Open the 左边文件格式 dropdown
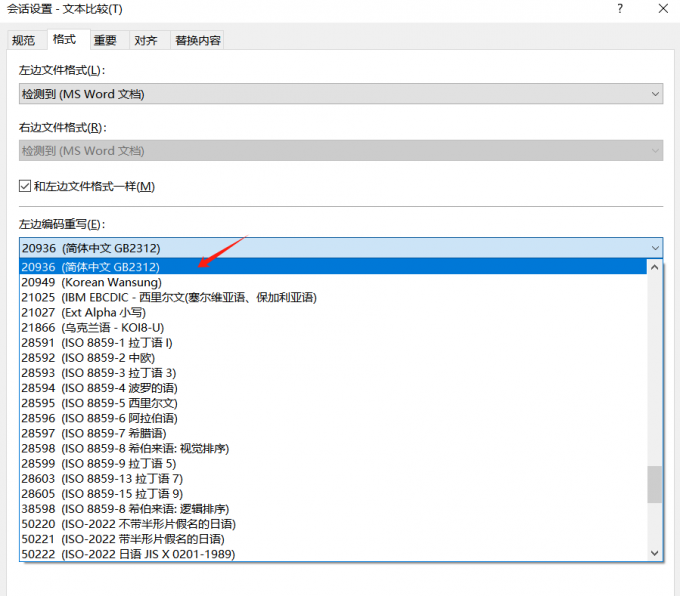This screenshot has height=596, width=680. point(341,94)
